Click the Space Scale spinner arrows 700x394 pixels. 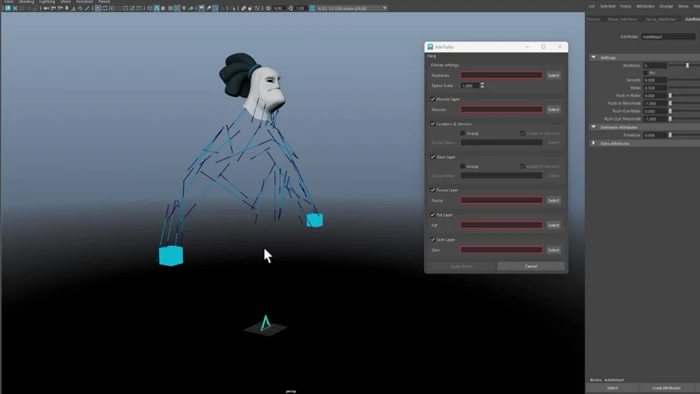pyautogui.click(x=482, y=85)
